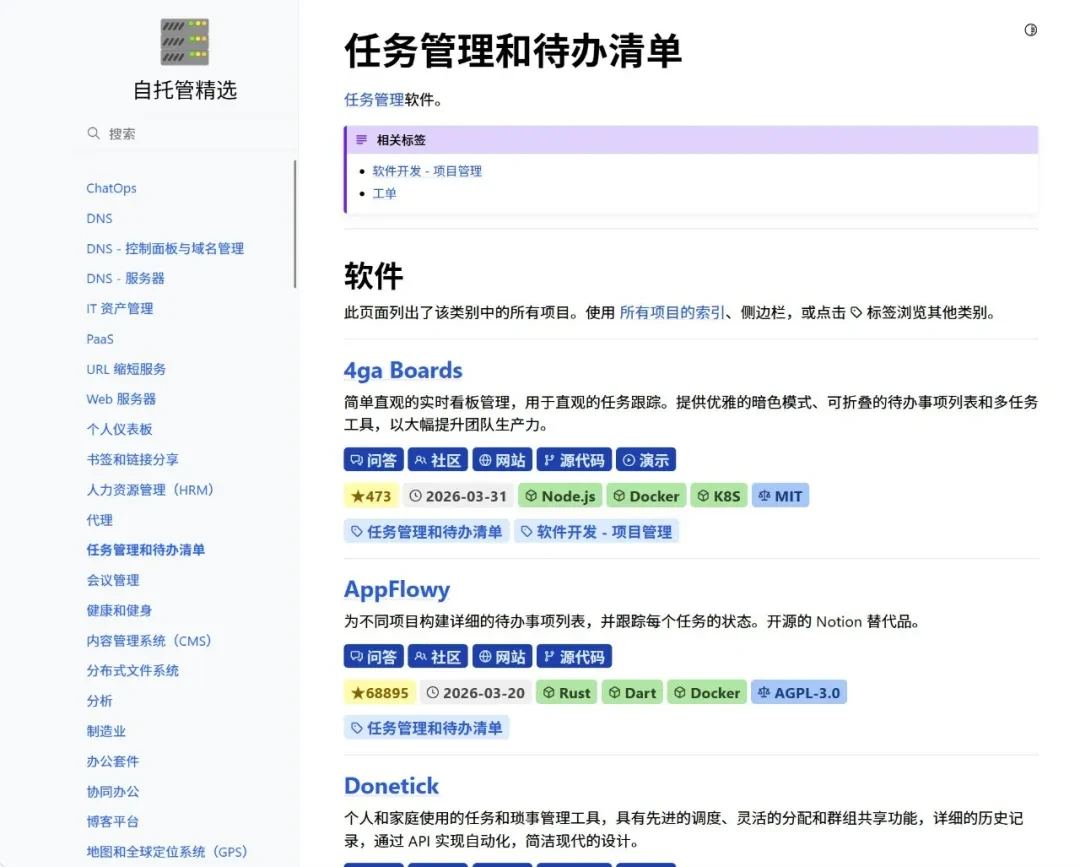Open 4ga Boards 问答 button
The image size is (1080, 867).
373,460
